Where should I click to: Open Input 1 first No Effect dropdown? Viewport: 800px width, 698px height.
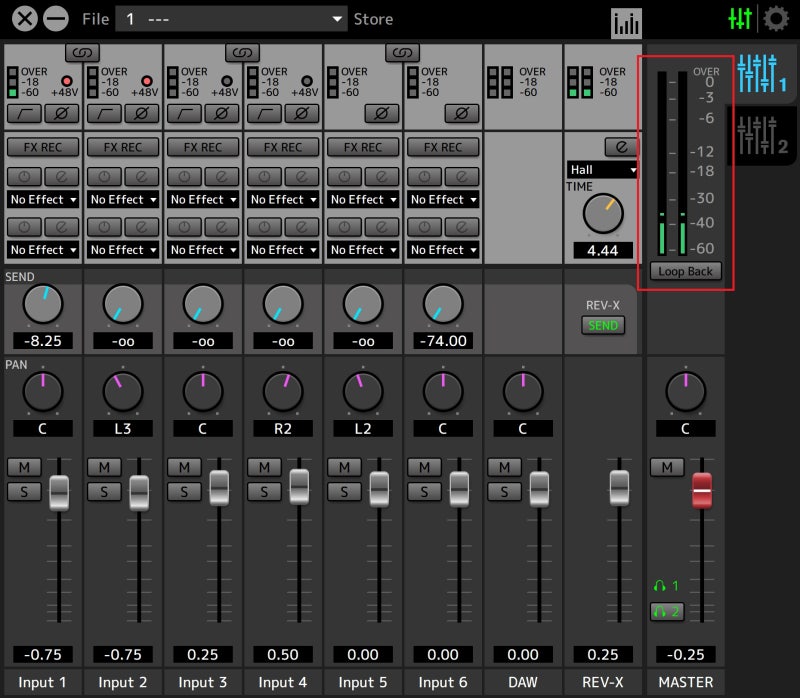tap(43, 200)
